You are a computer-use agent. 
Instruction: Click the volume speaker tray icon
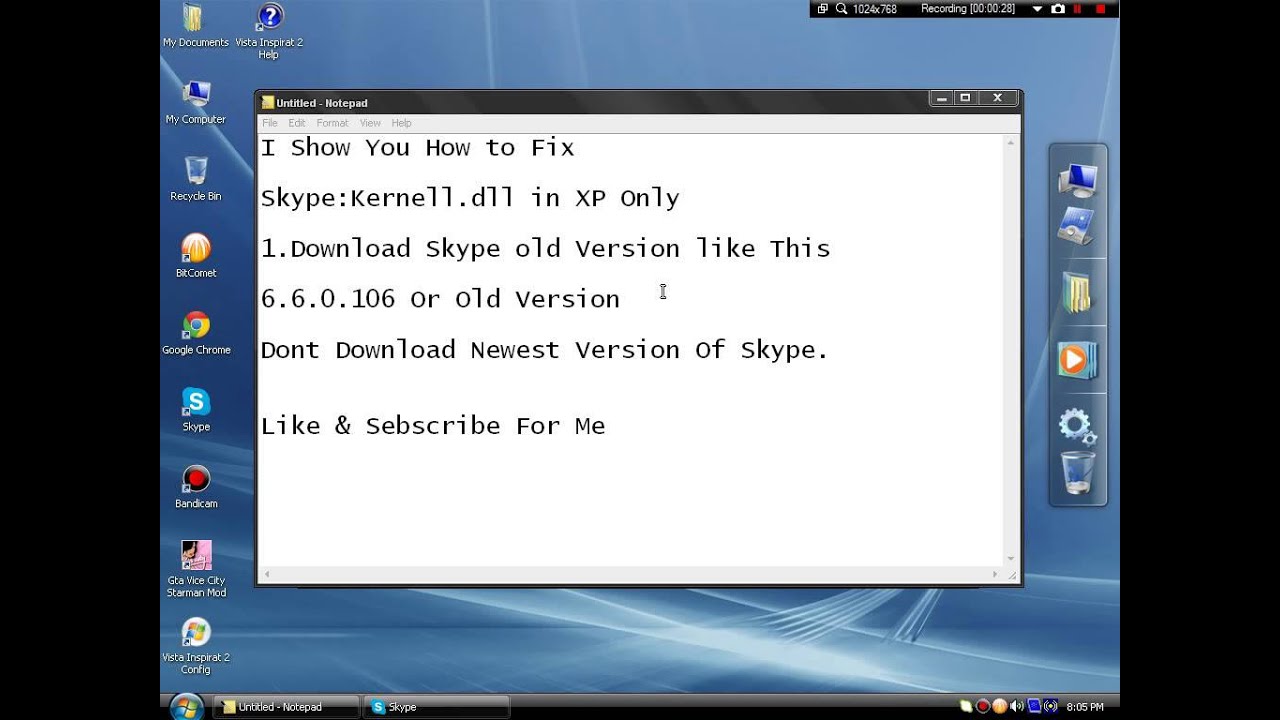(1017, 706)
